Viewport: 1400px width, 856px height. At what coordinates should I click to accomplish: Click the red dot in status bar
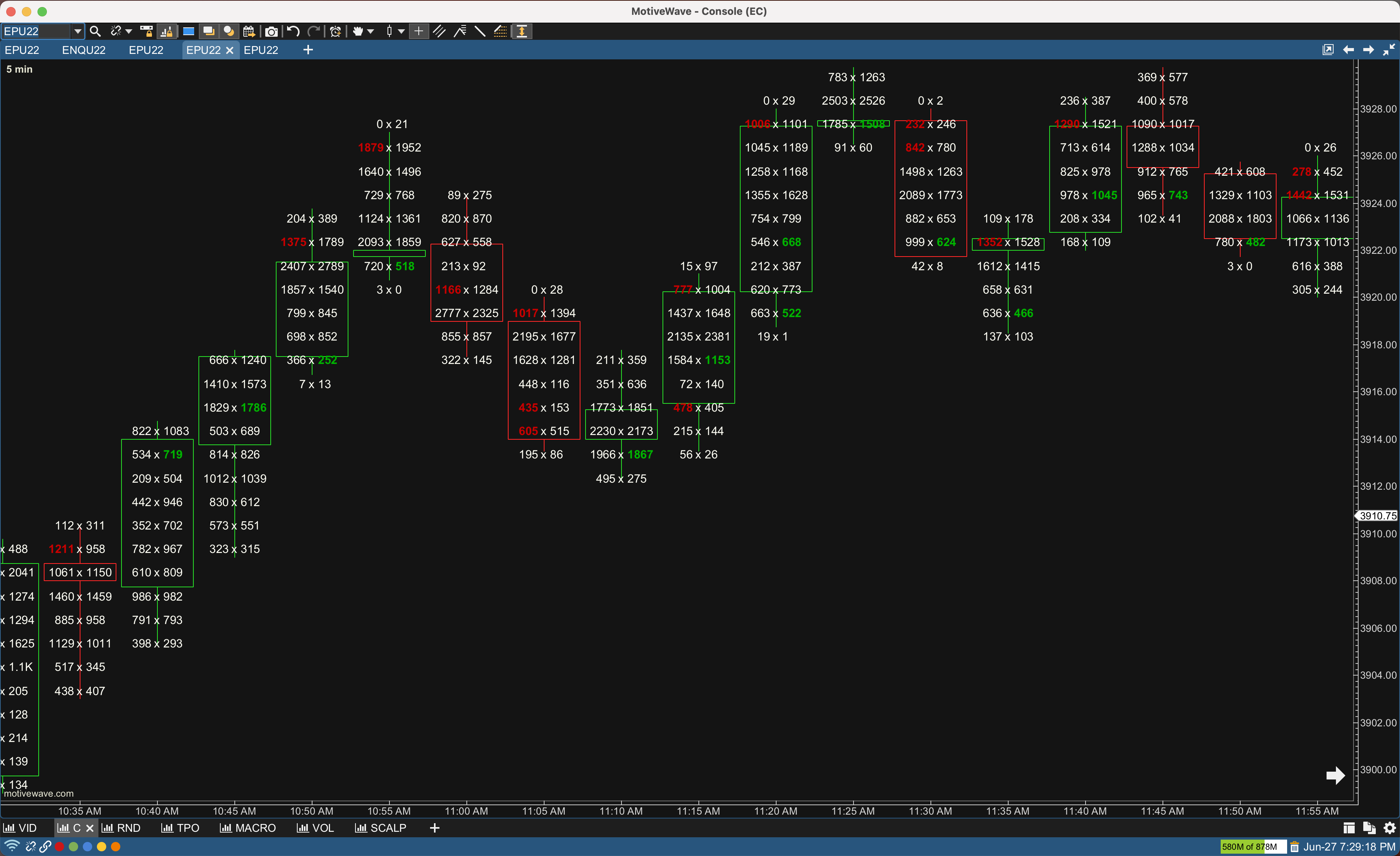[x=59, y=846]
